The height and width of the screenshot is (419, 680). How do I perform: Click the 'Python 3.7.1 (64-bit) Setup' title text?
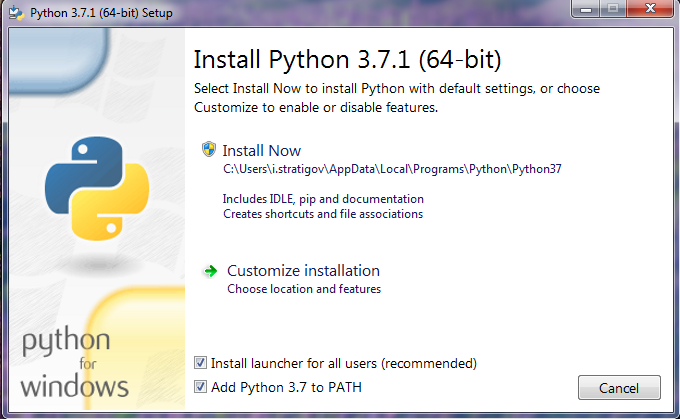(x=101, y=13)
